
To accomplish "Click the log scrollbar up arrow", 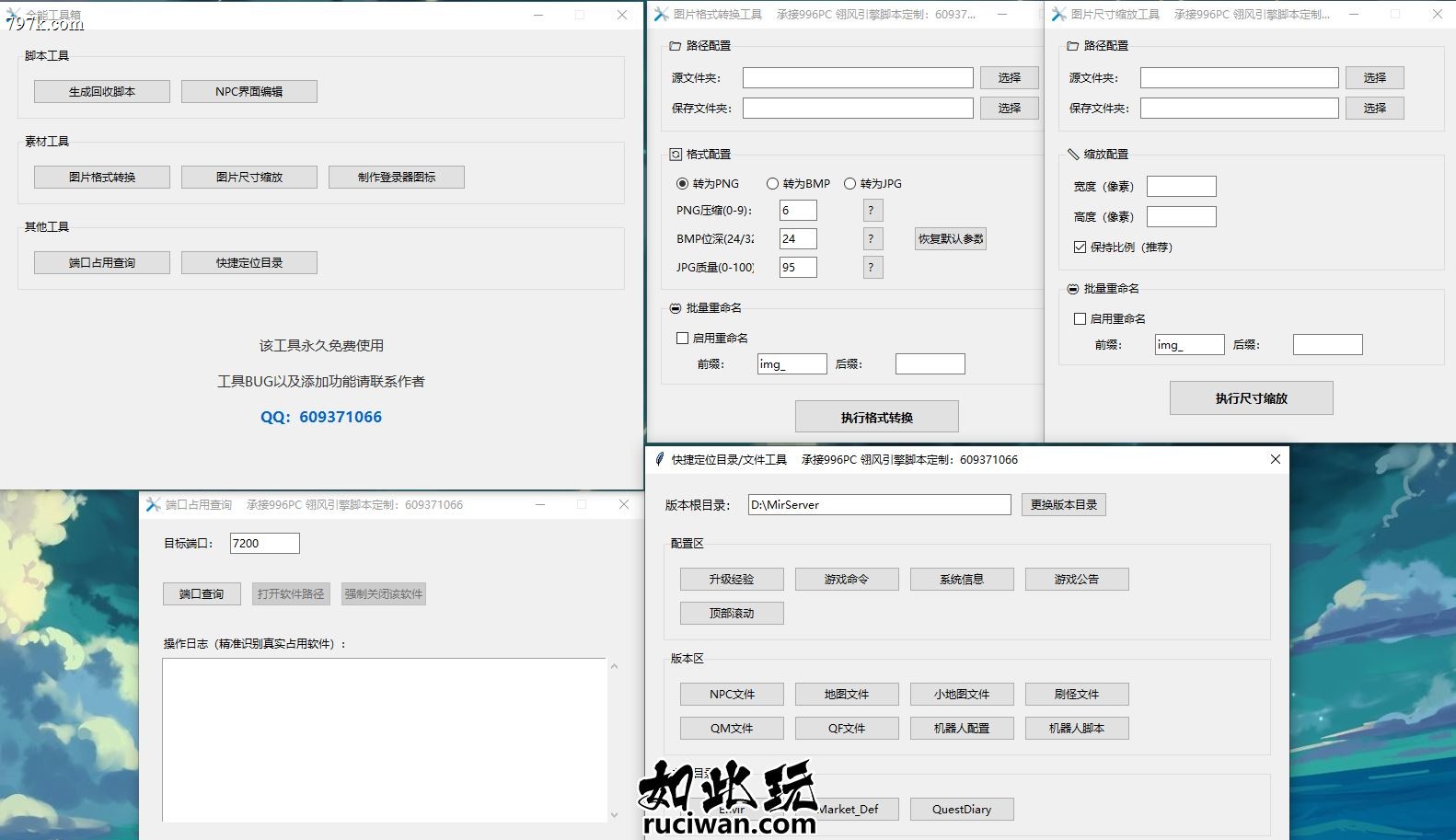I will pos(614,666).
